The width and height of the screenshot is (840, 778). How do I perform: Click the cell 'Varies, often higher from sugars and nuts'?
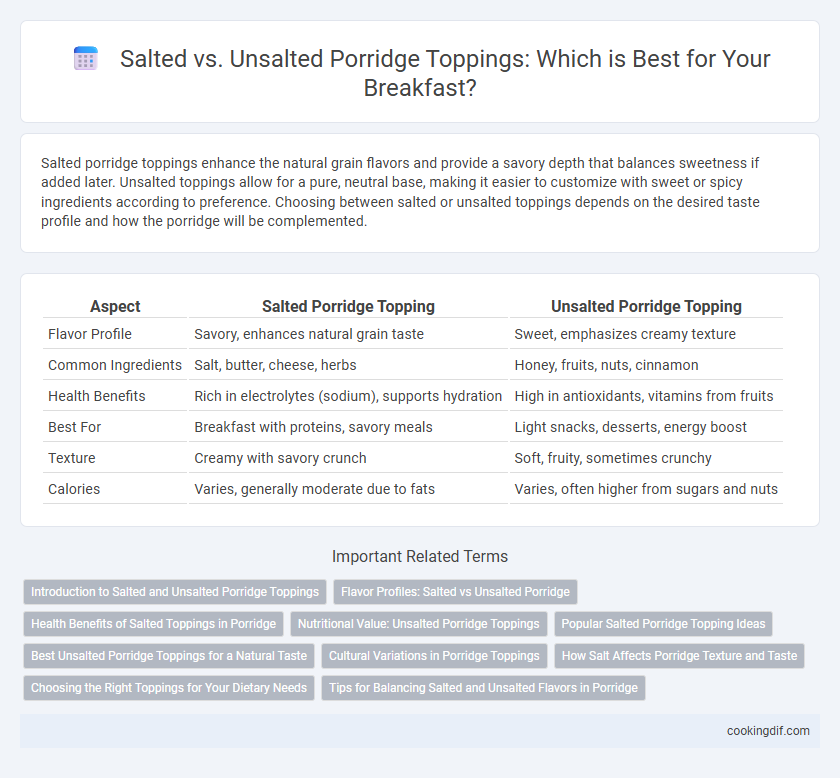[646, 489]
